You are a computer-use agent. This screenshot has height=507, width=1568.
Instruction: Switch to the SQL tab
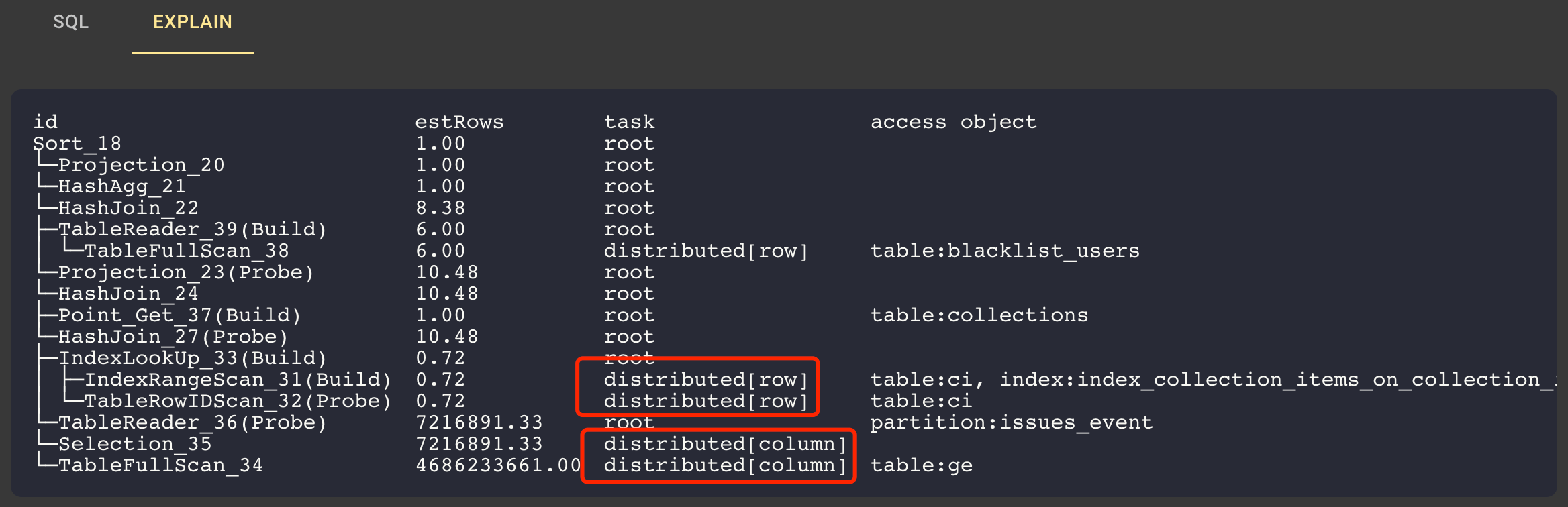point(71,22)
